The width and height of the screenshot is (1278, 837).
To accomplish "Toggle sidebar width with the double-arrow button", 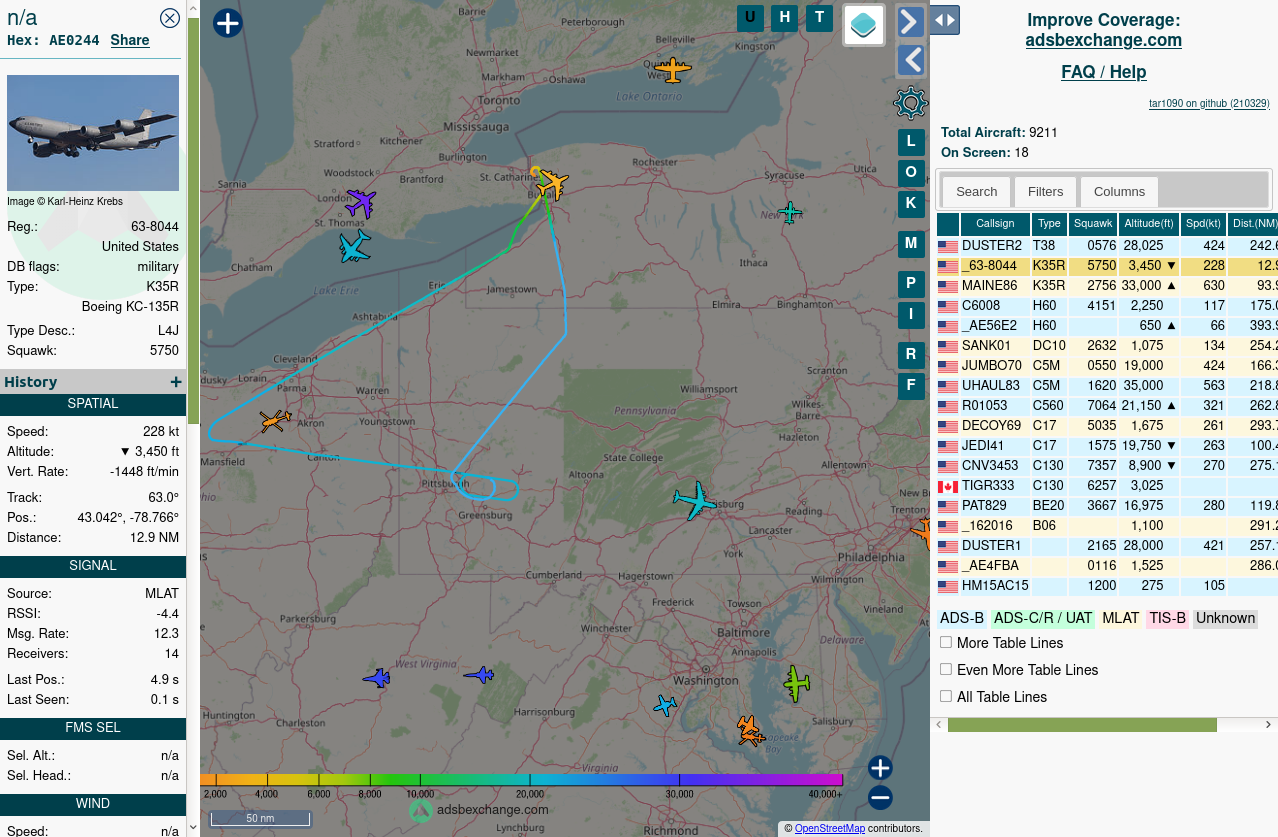I will tap(945, 19).
